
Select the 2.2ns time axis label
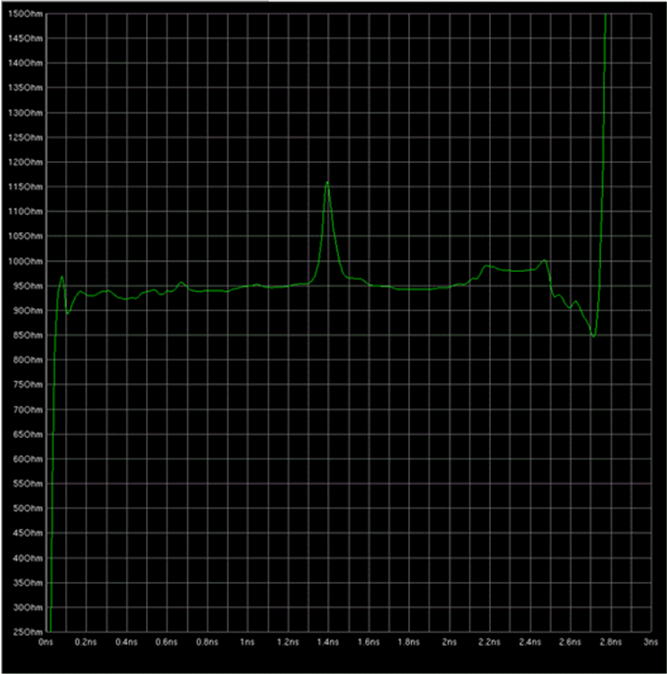(489, 642)
